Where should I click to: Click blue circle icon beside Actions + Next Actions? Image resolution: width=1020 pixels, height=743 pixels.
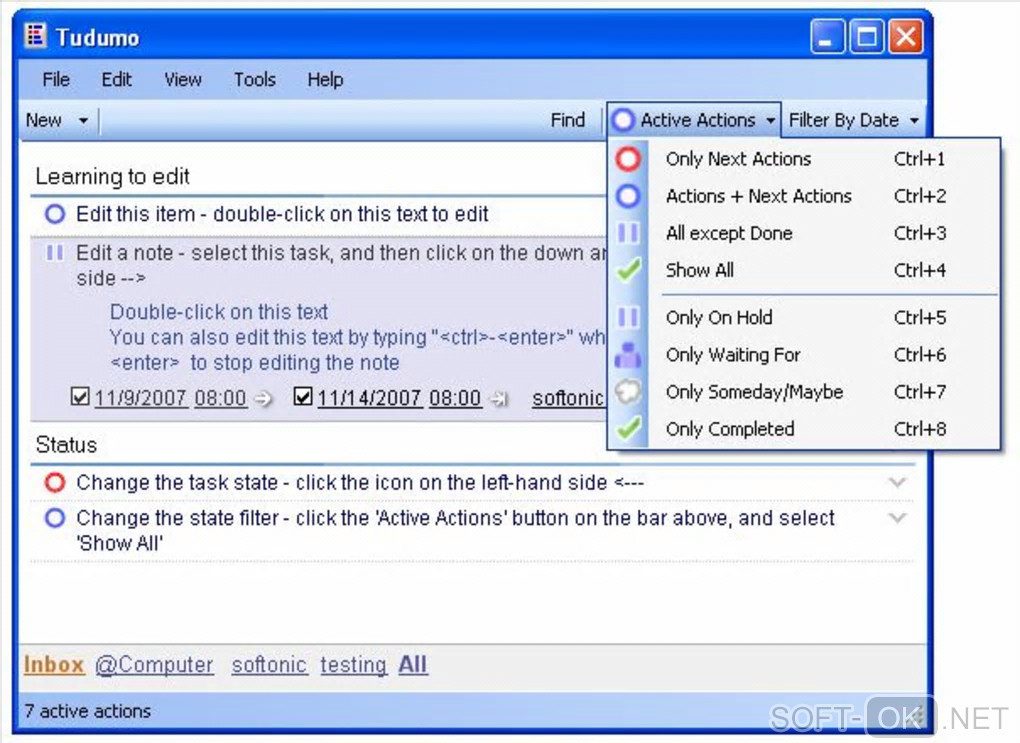pos(628,196)
